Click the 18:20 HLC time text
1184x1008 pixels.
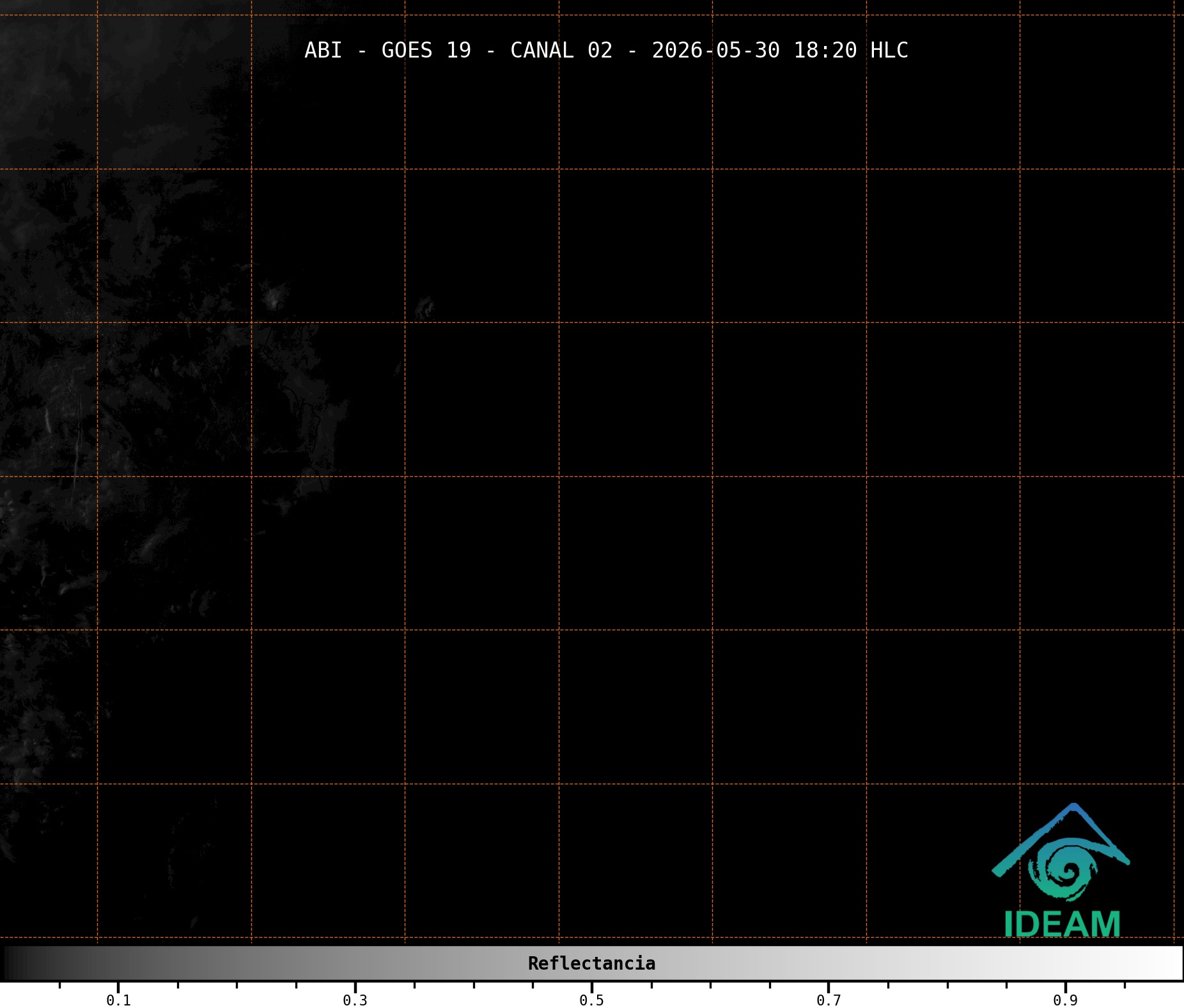(x=850, y=50)
